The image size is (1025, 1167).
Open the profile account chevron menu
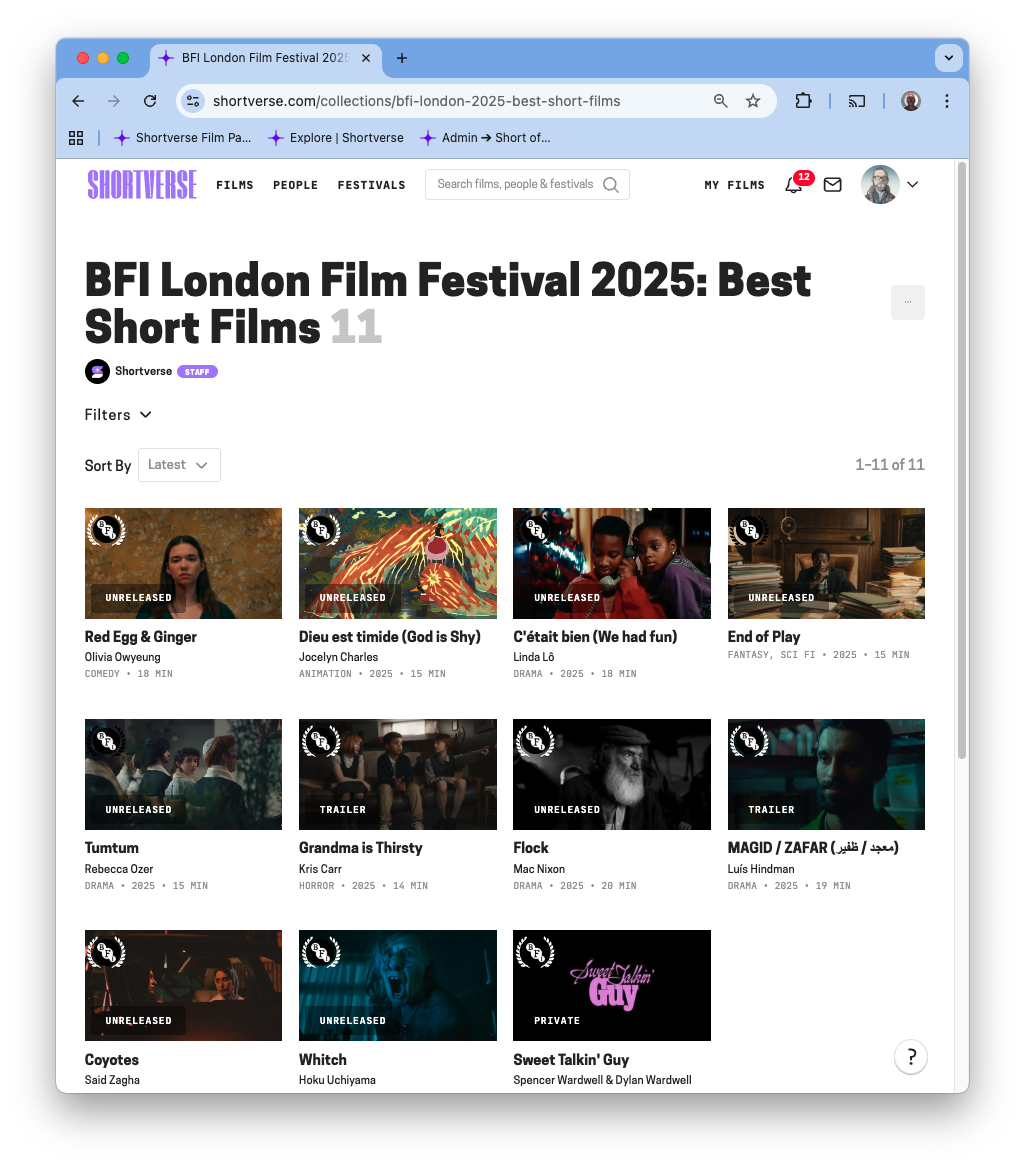(912, 185)
